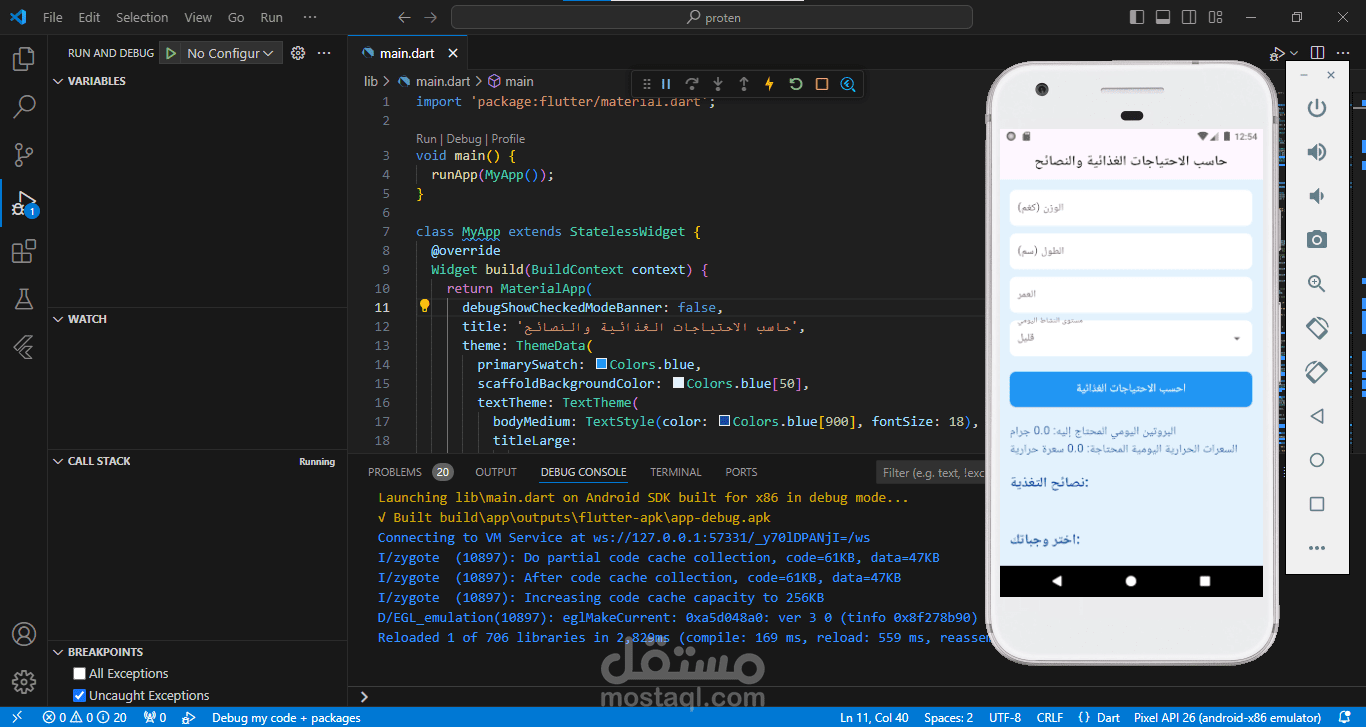Open the Extensions view

[23, 251]
